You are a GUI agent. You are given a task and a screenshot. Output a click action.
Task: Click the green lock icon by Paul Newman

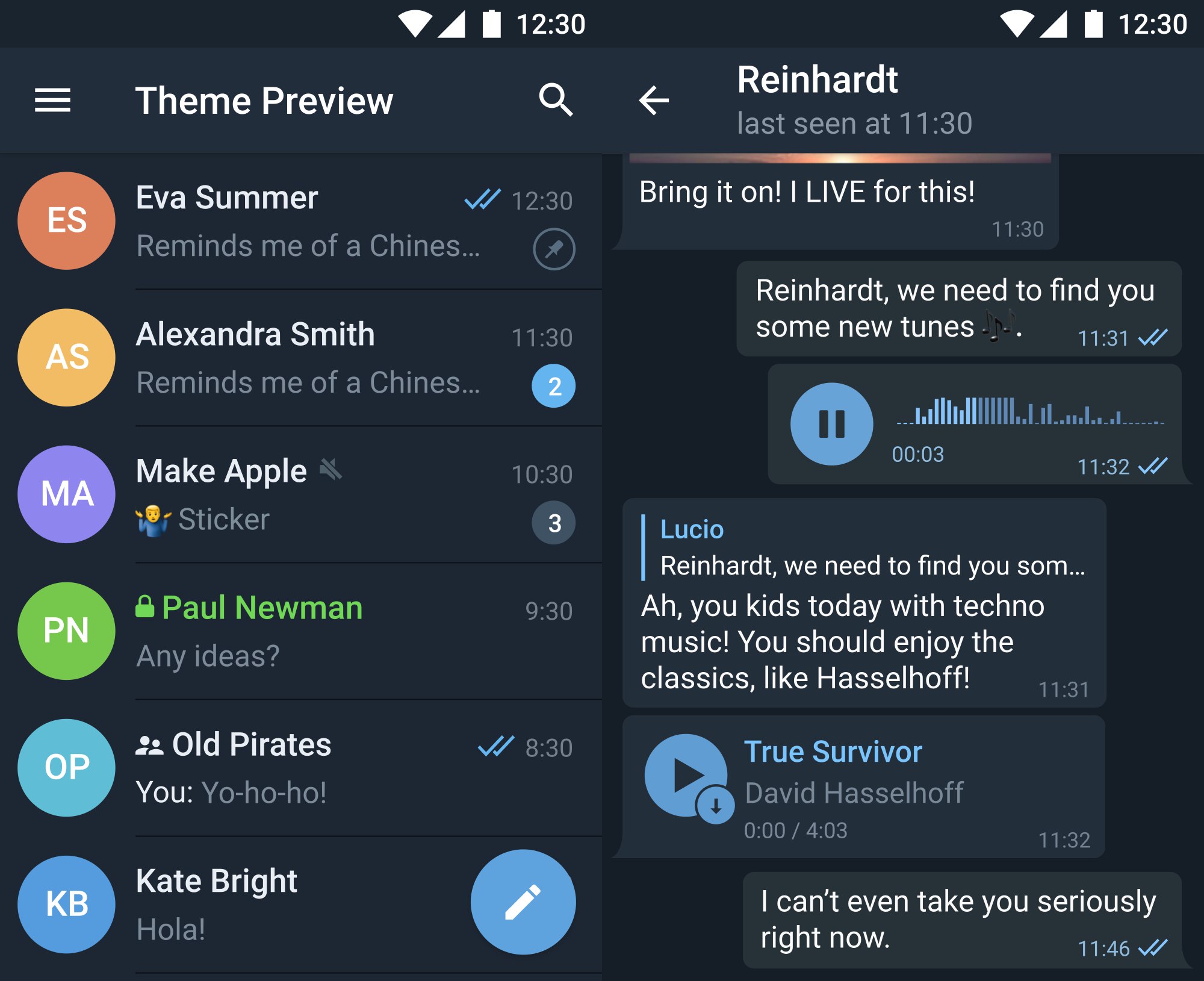tap(144, 606)
